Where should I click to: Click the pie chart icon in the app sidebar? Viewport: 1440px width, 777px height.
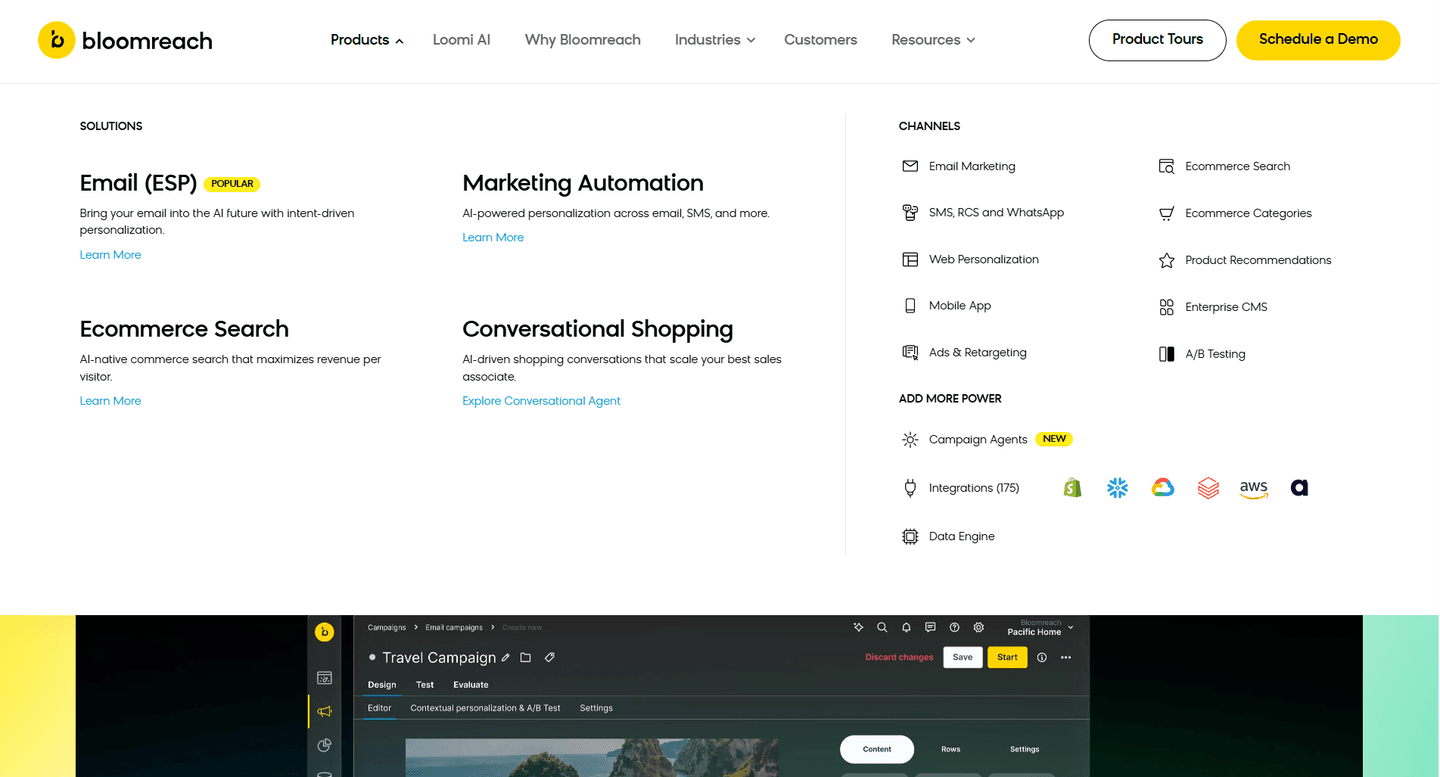pos(324,745)
